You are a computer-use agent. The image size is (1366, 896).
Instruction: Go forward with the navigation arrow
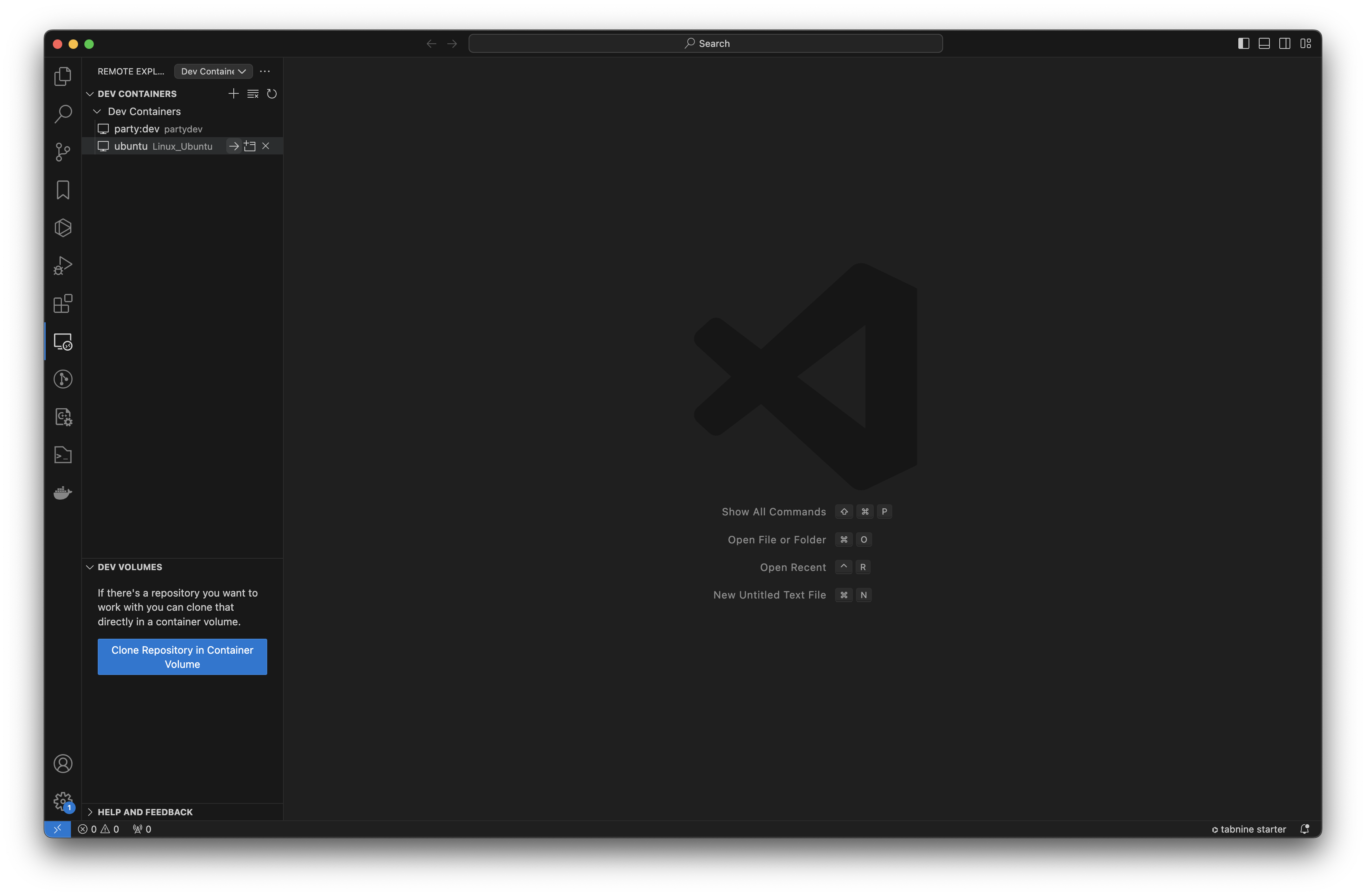(x=452, y=44)
